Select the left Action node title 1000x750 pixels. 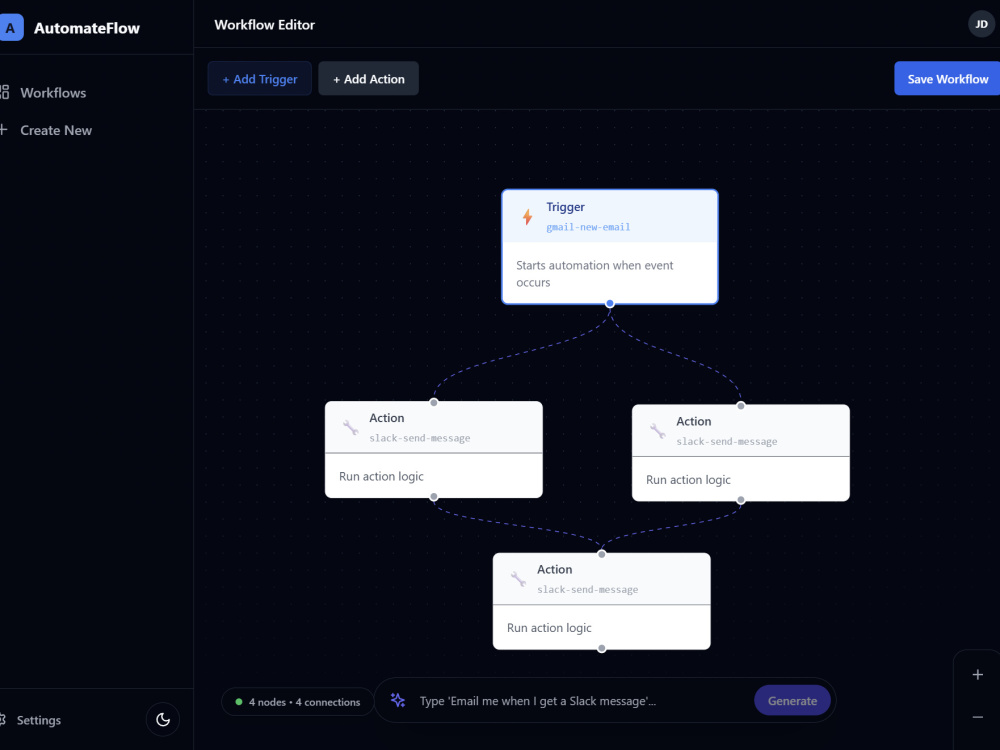tap(386, 418)
